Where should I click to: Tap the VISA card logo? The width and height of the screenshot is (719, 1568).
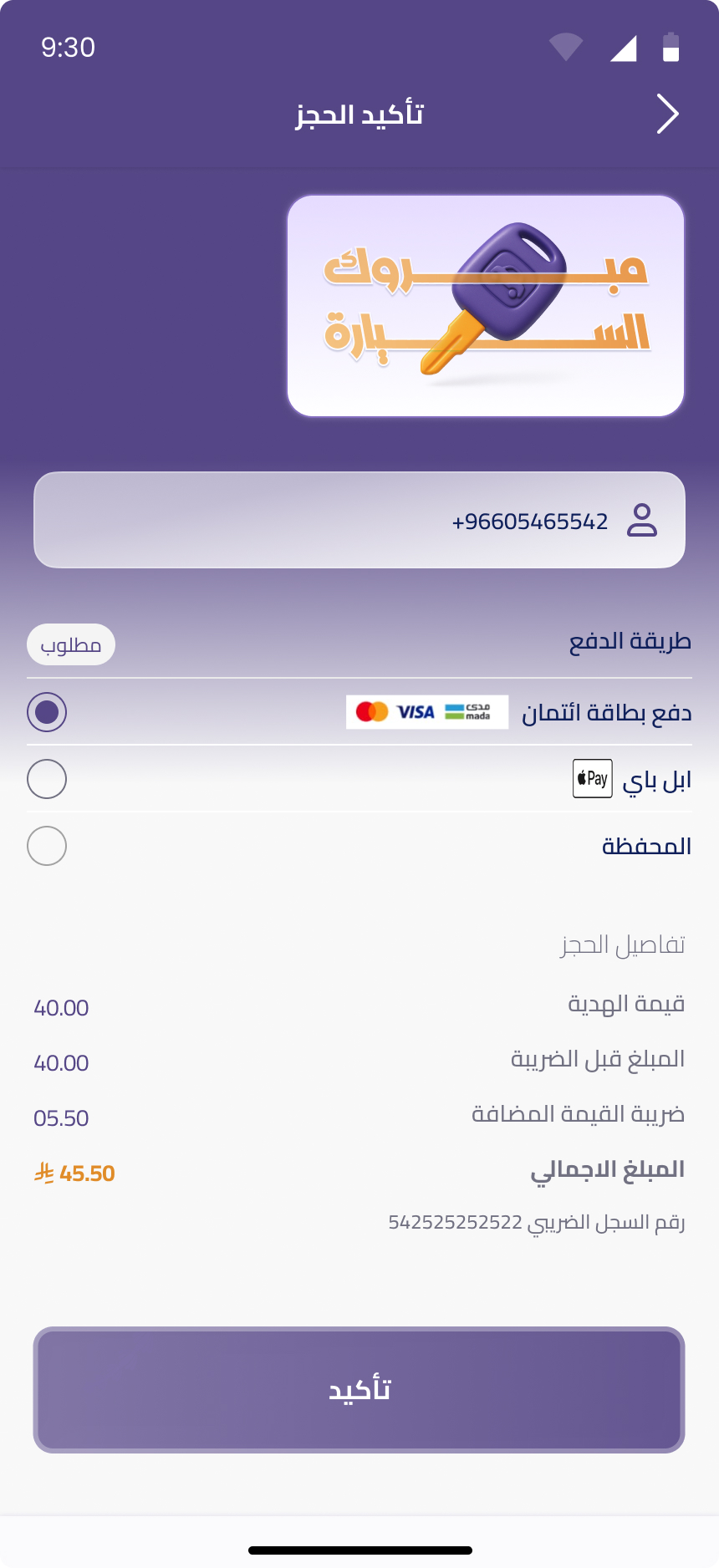pyautogui.click(x=416, y=712)
